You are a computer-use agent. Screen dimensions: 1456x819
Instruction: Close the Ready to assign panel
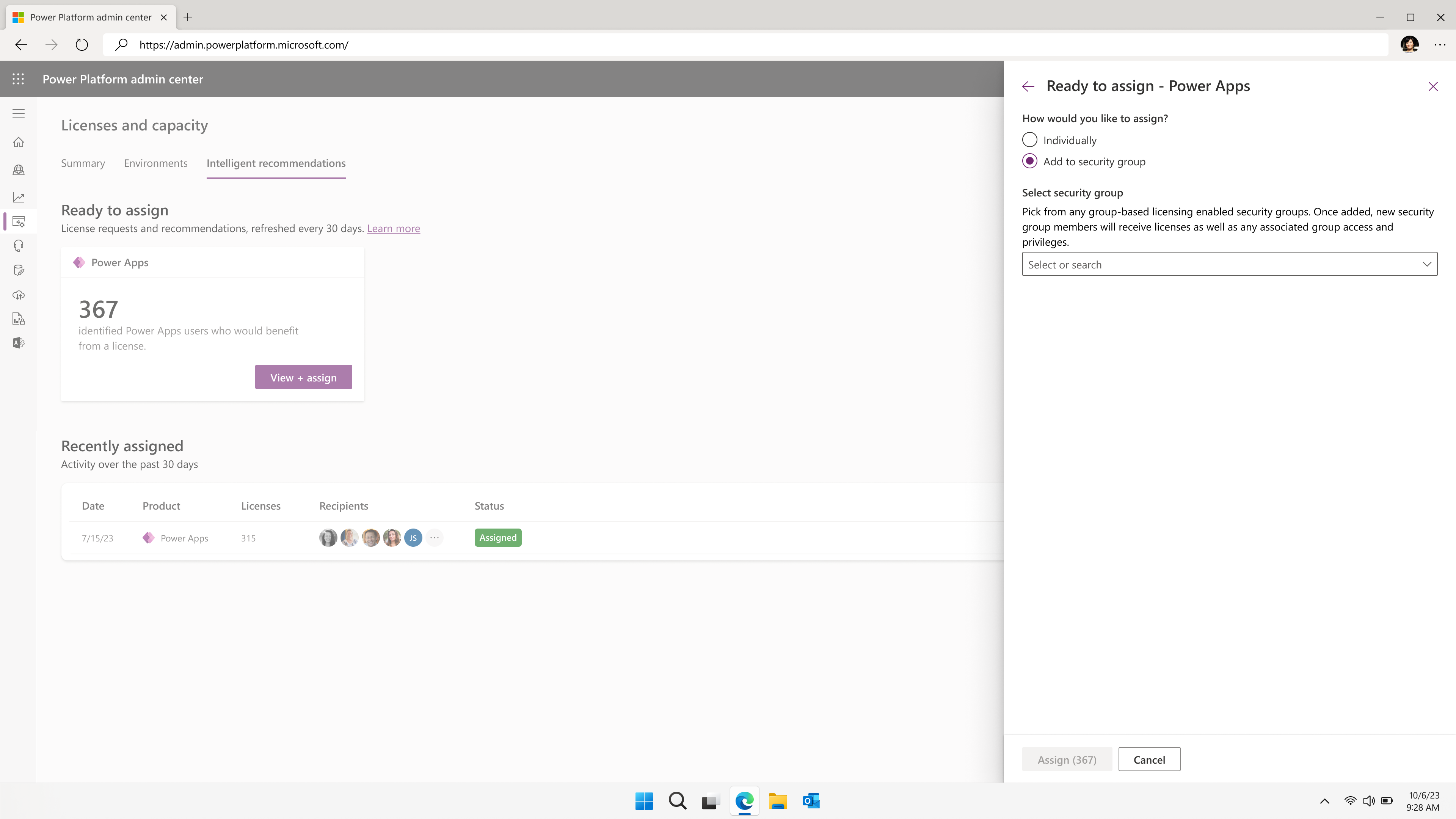[x=1432, y=86]
